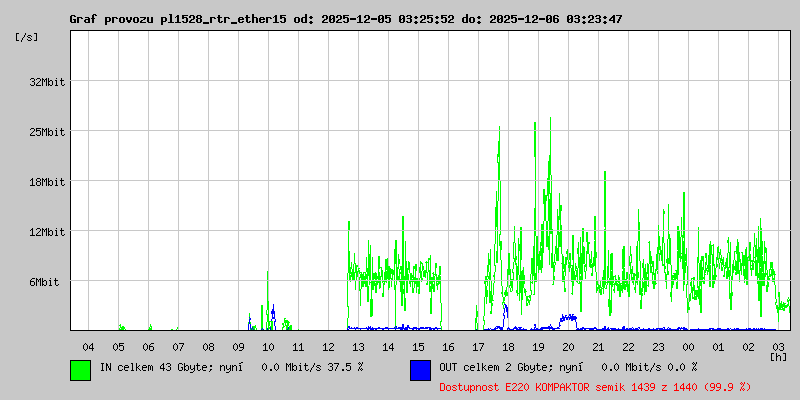The image size is (800, 400).
Task: Click the 32Mbit label on the Y axis
Action: pyautogui.click(x=47, y=82)
